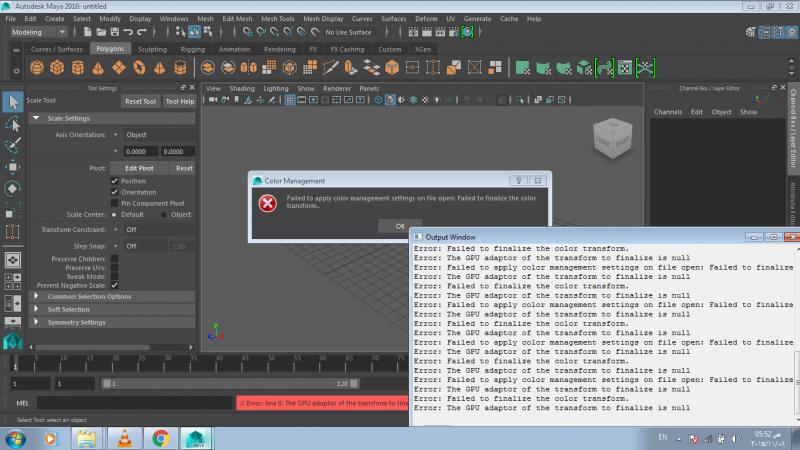Toggle the Position checkbox
The width and height of the screenshot is (800, 450).
click(114, 181)
